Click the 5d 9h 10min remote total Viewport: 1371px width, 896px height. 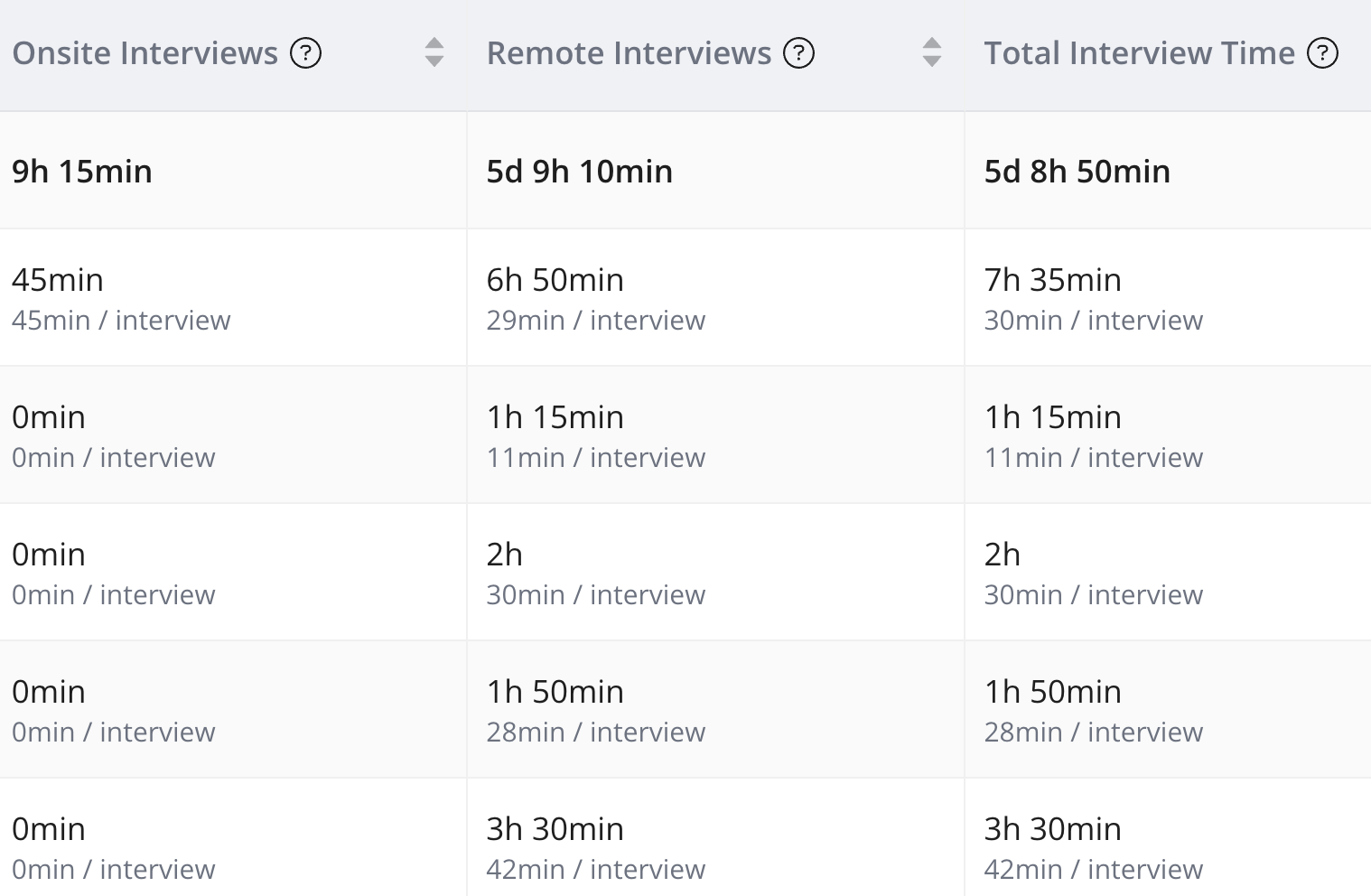coord(579,171)
